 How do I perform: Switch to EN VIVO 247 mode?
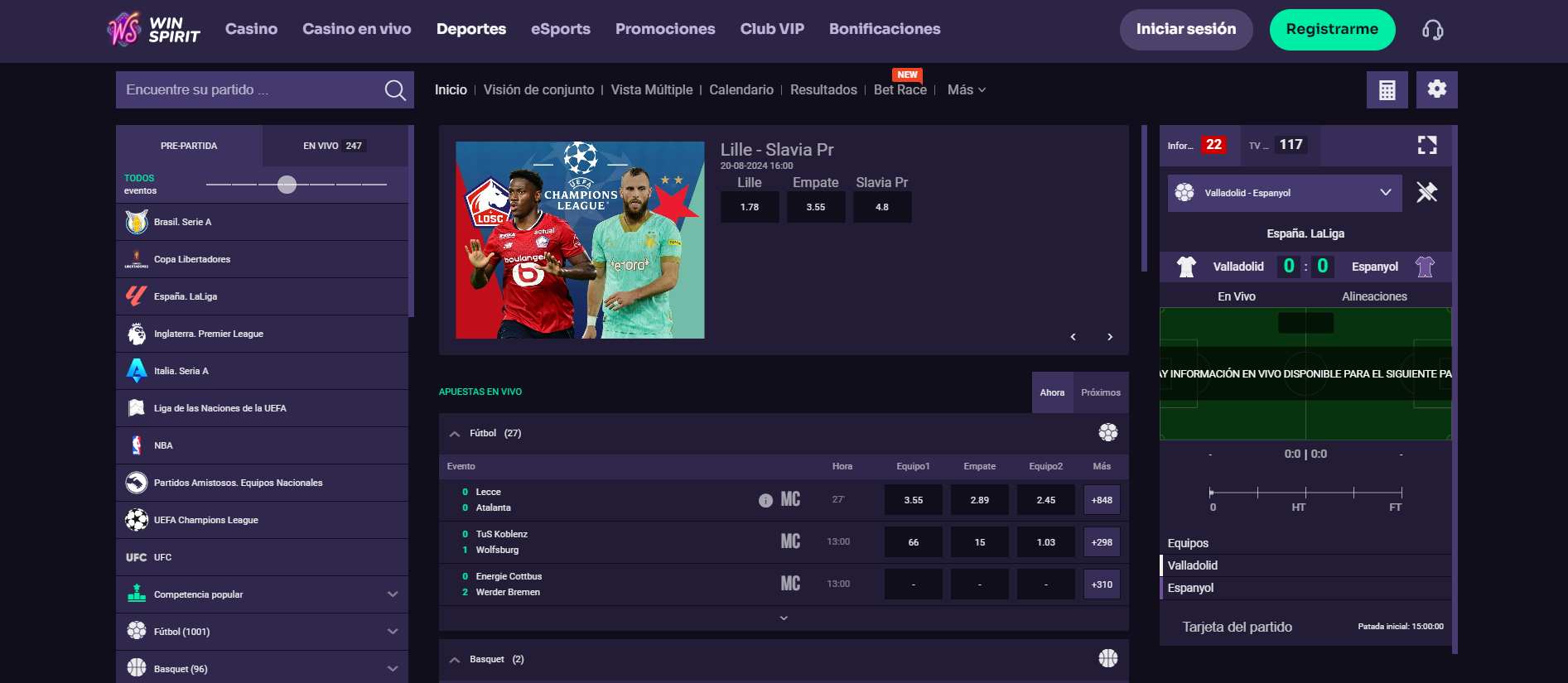click(x=335, y=146)
